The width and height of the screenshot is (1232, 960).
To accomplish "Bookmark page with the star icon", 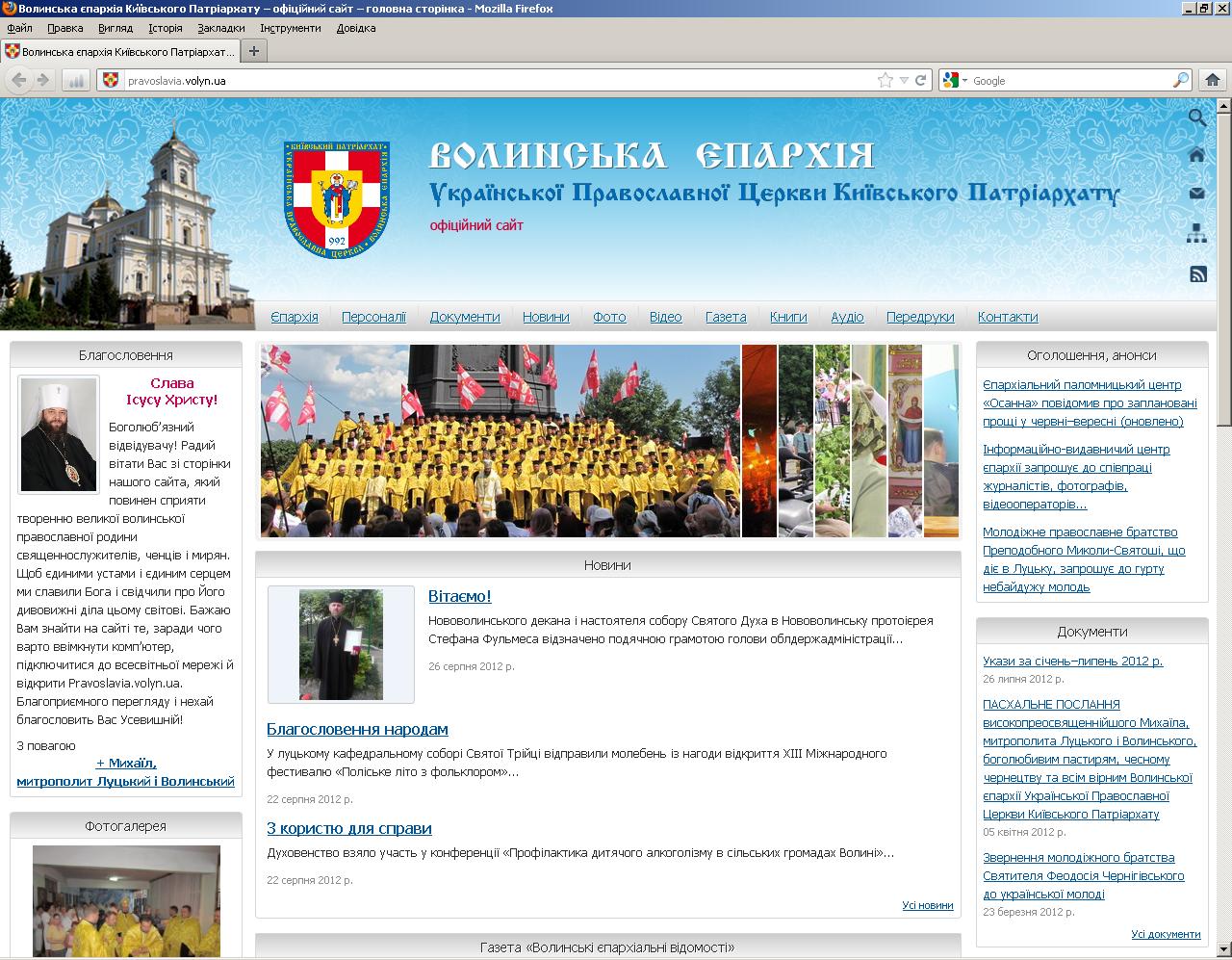I will (x=885, y=80).
